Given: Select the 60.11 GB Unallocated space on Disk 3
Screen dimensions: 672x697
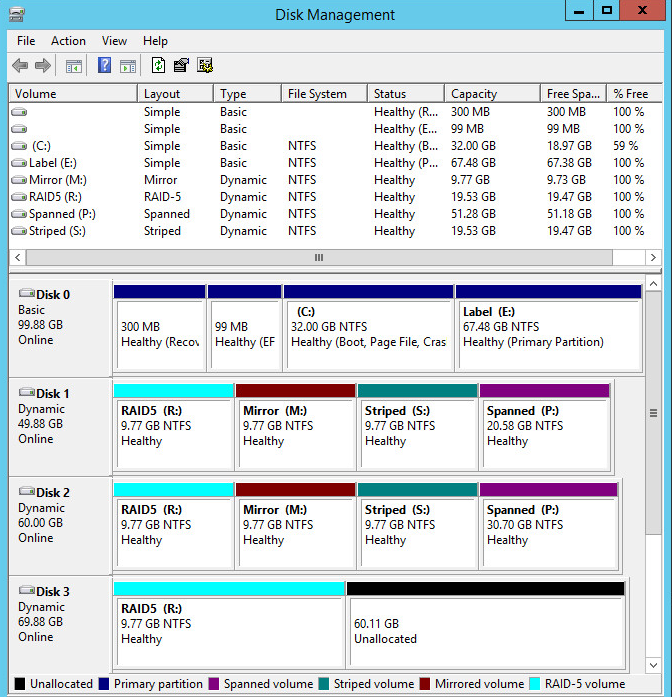Looking at the screenshot, I should coord(485,630).
